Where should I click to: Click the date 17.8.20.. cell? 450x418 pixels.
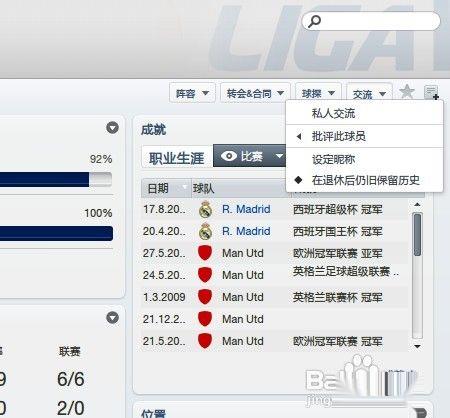(x=164, y=210)
